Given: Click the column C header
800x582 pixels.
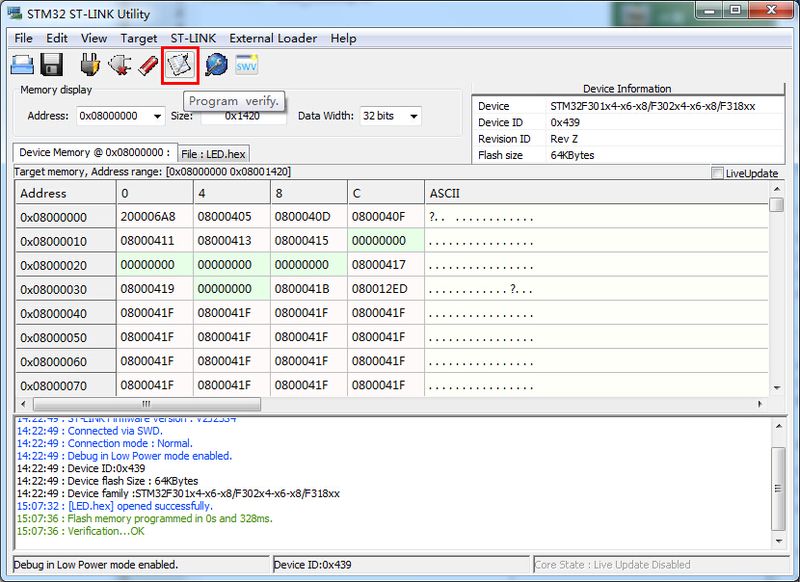Looking at the screenshot, I should (x=386, y=193).
